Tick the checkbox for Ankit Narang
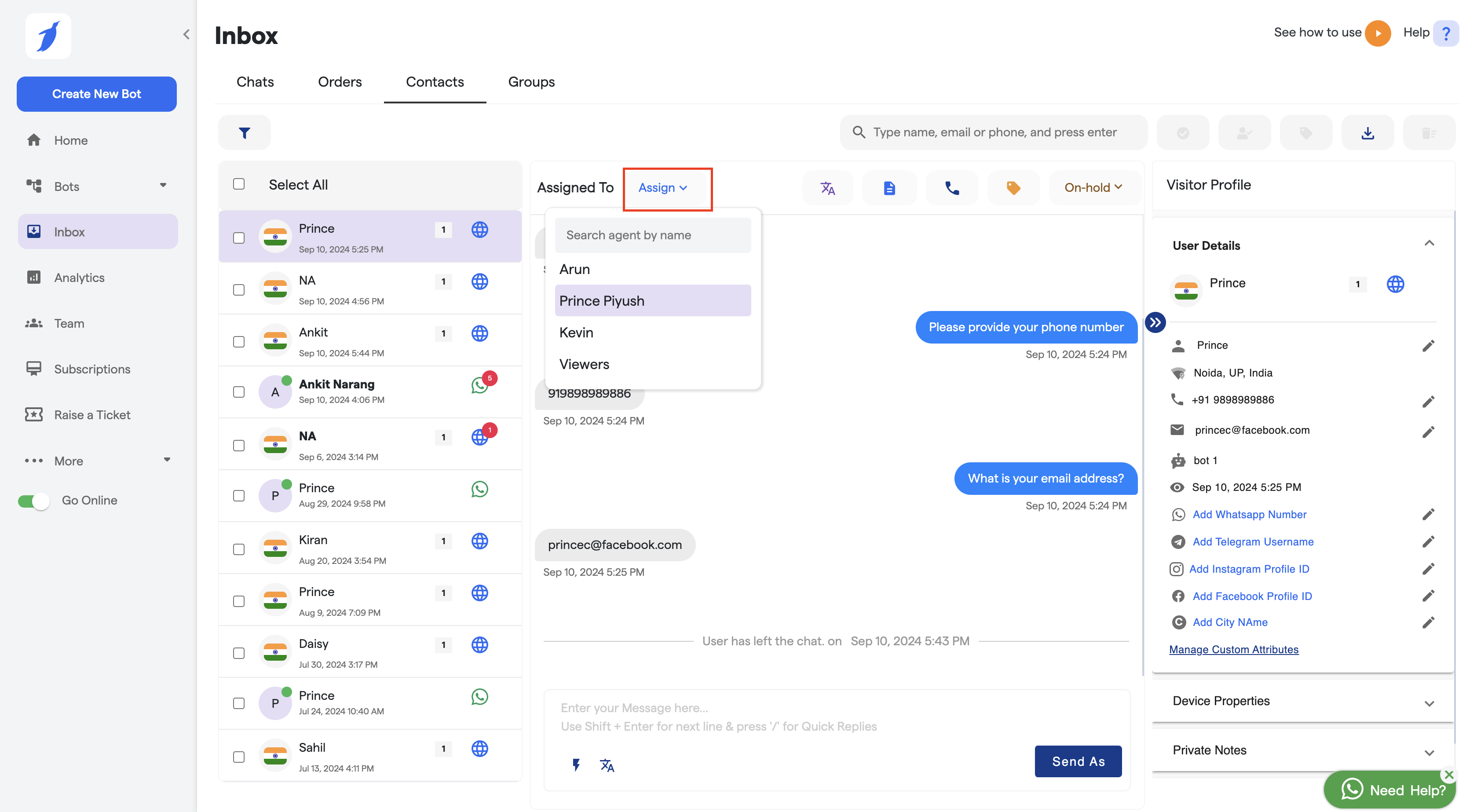1477x812 pixels. [x=238, y=391]
